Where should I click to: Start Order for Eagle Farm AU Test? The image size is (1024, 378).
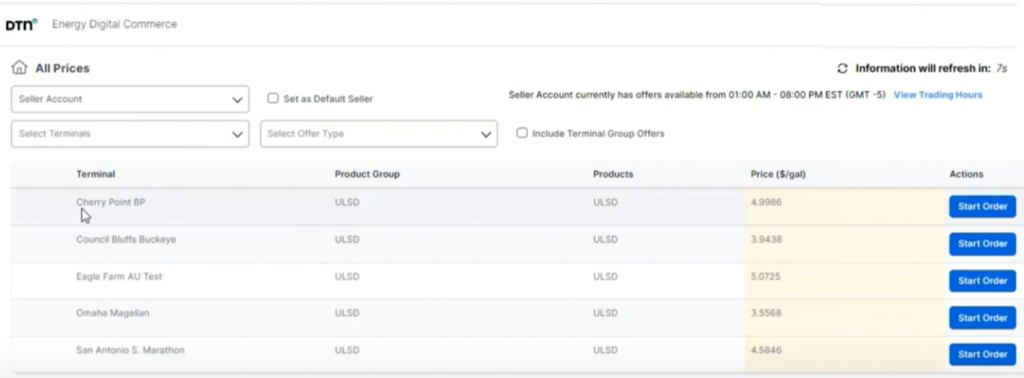click(982, 281)
